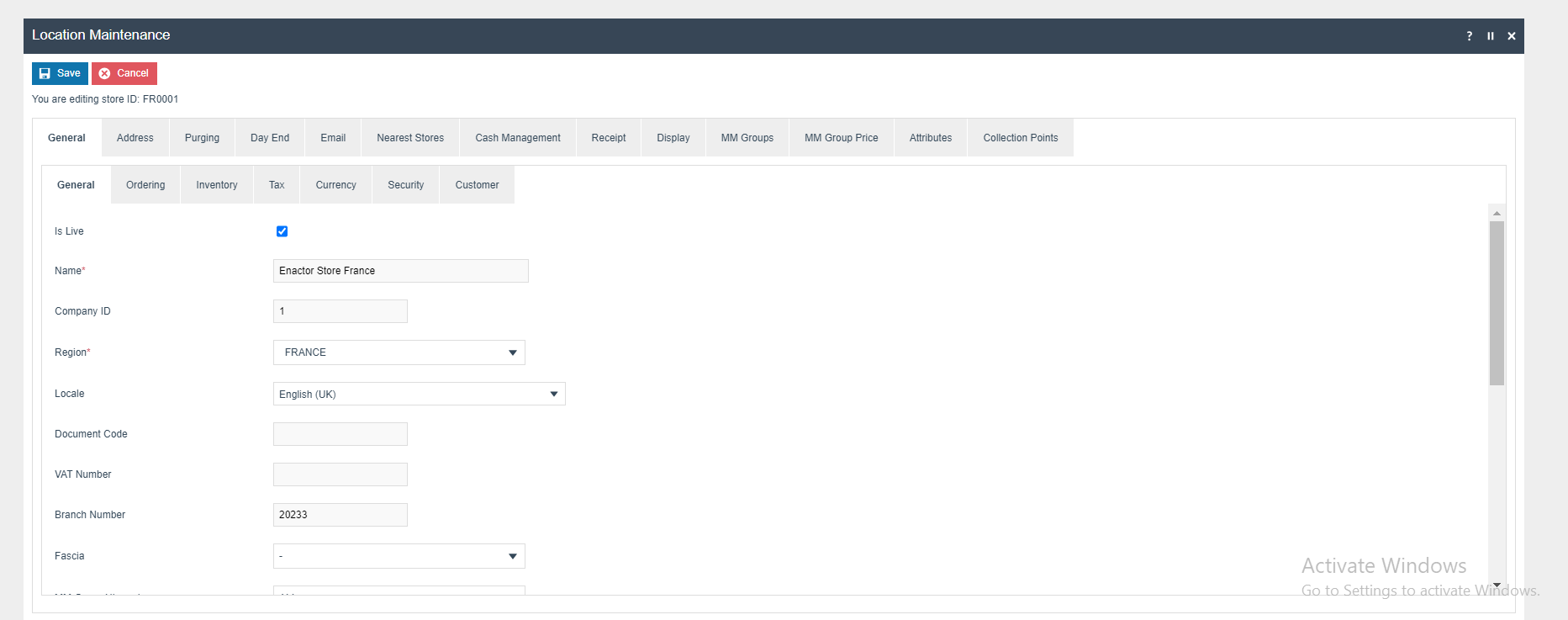Click the help question mark icon

pos(1469,36)
